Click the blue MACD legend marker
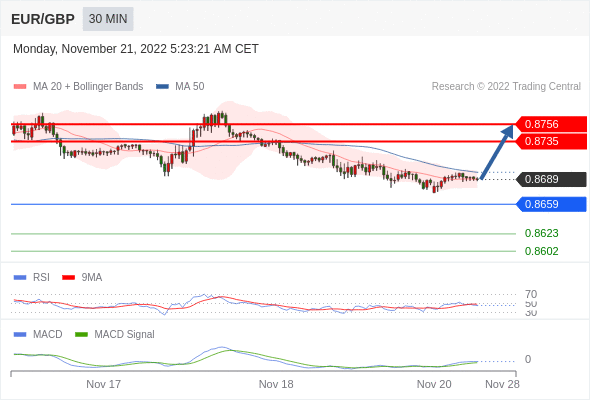Screen dimensions: 590x400 click(20, 334)
